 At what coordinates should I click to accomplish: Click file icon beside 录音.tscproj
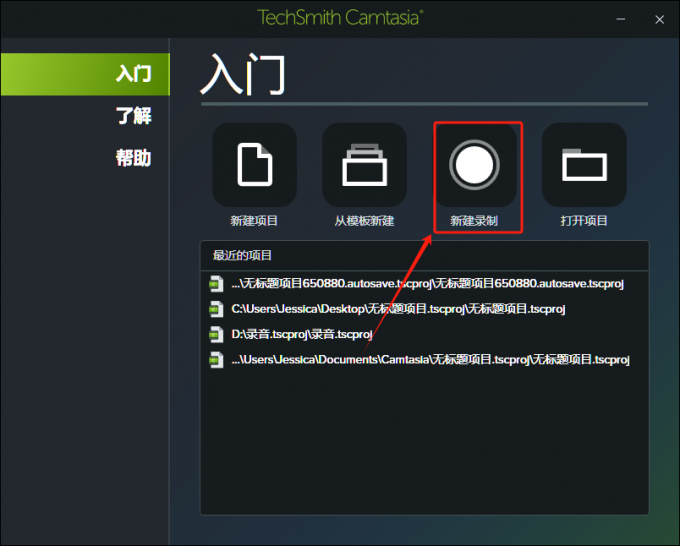click(216, 334)
